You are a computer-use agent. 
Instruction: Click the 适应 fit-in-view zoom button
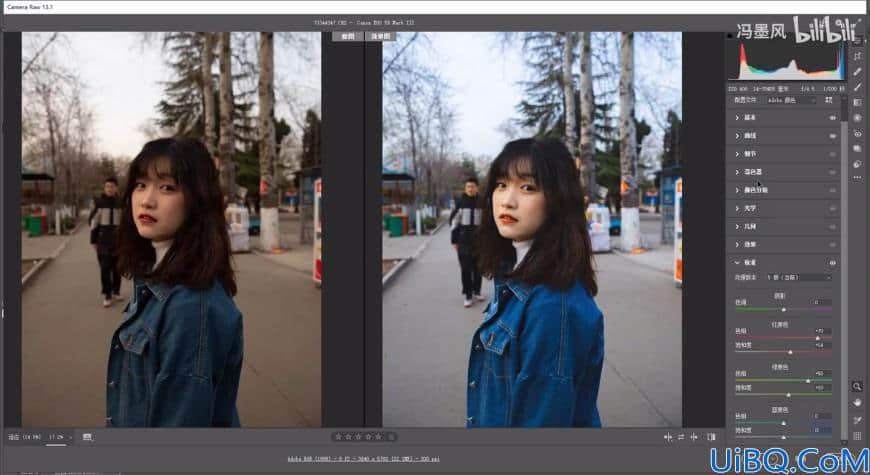[24, 437]
